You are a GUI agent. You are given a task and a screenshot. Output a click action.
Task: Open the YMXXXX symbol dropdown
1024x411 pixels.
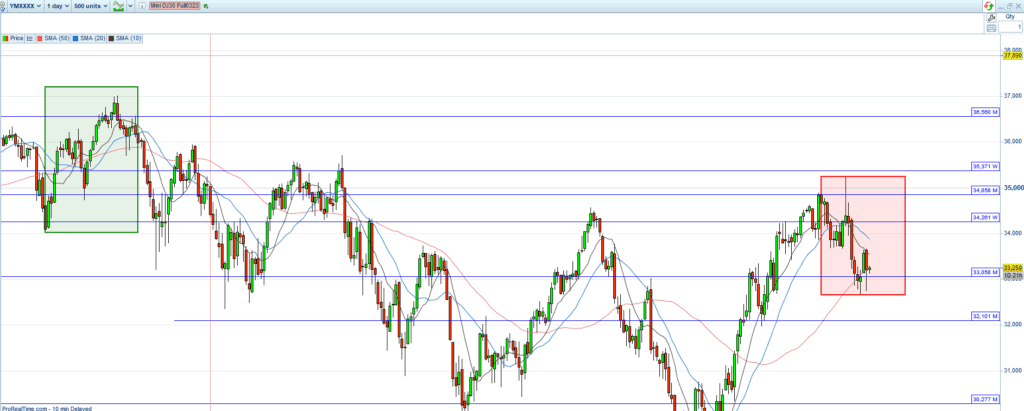click(25, 6)
